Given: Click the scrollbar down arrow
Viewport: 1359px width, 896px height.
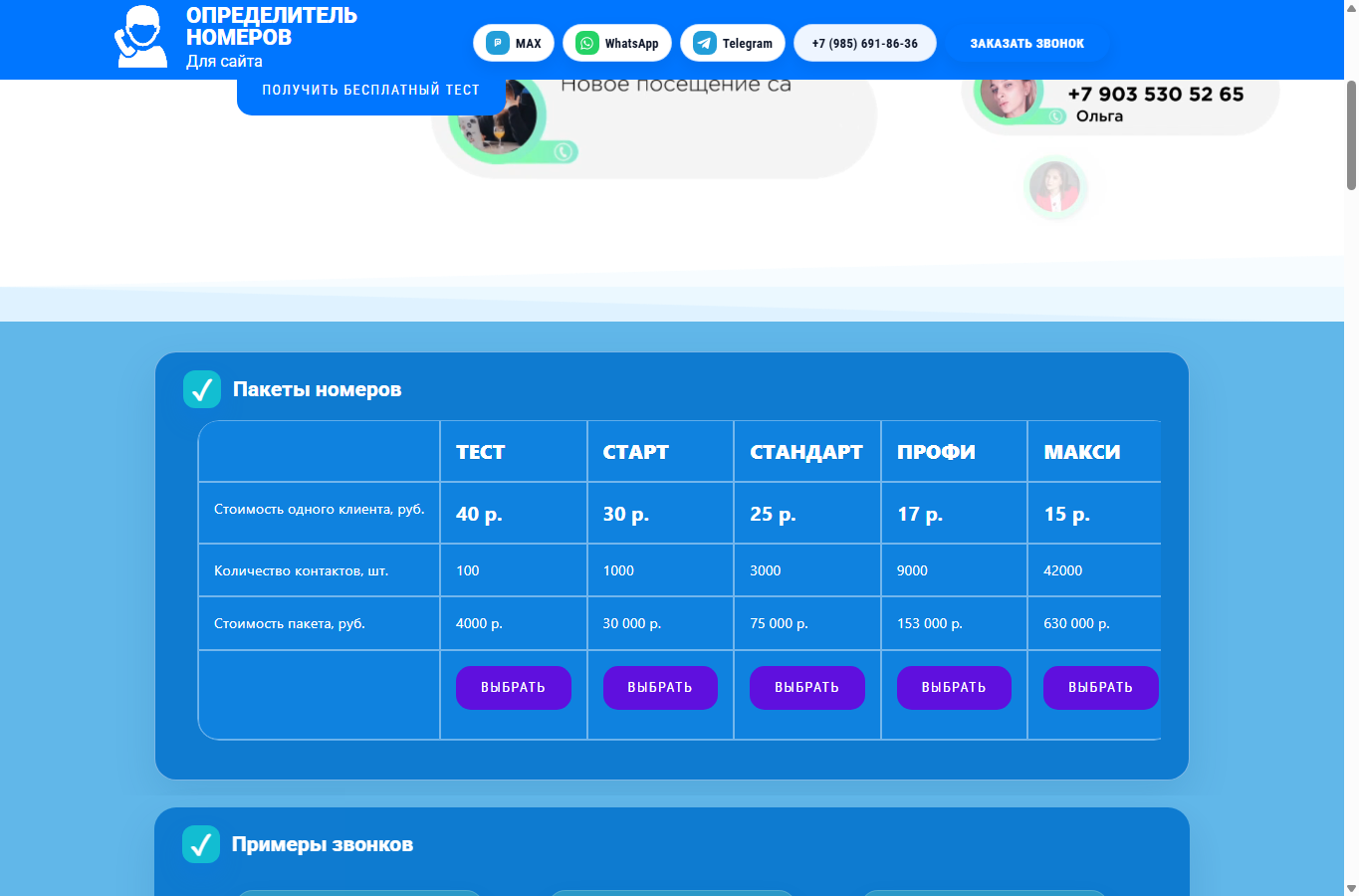Looking at the screenshot, I should click(1351, 888).
